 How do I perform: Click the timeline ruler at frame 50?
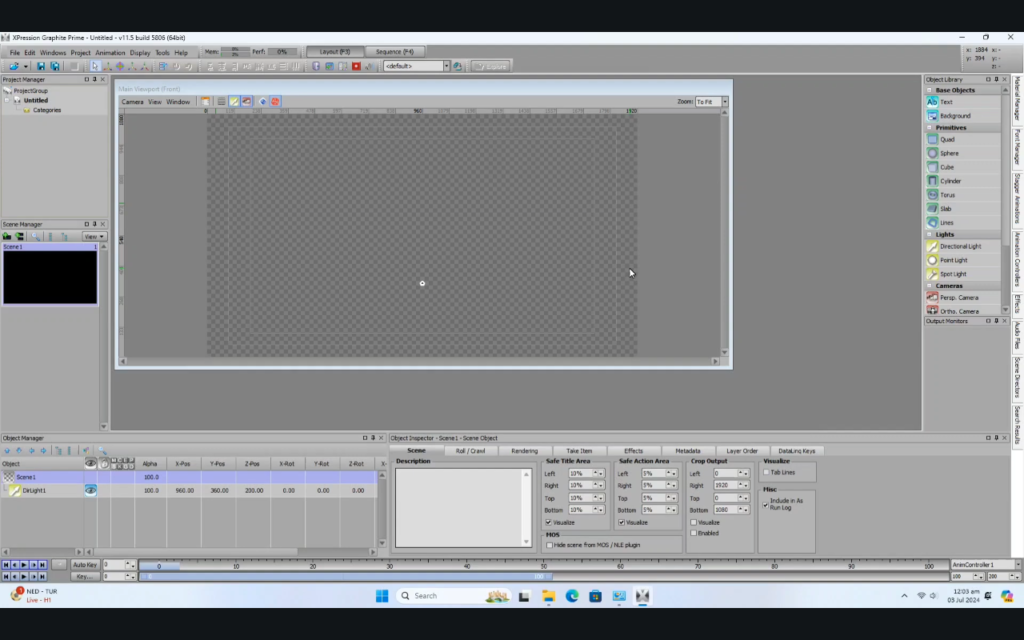coord(544,566)
